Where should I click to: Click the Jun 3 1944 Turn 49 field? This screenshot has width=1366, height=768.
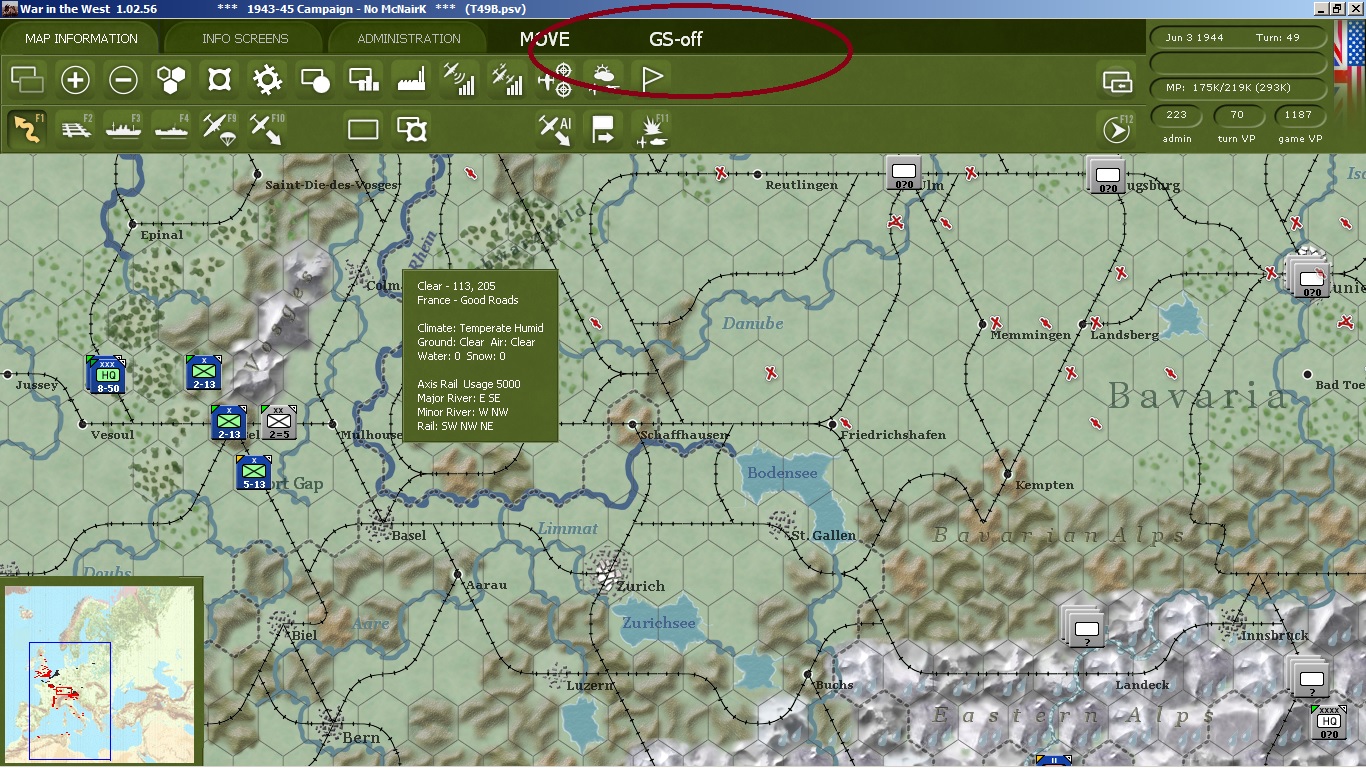click(1237, 38)
